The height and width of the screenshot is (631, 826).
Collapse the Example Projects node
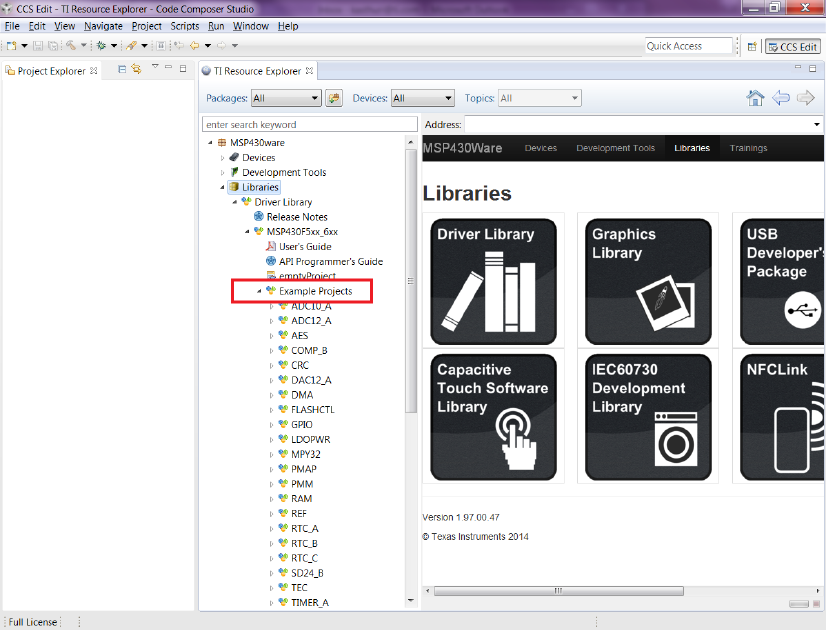[260, 291]
